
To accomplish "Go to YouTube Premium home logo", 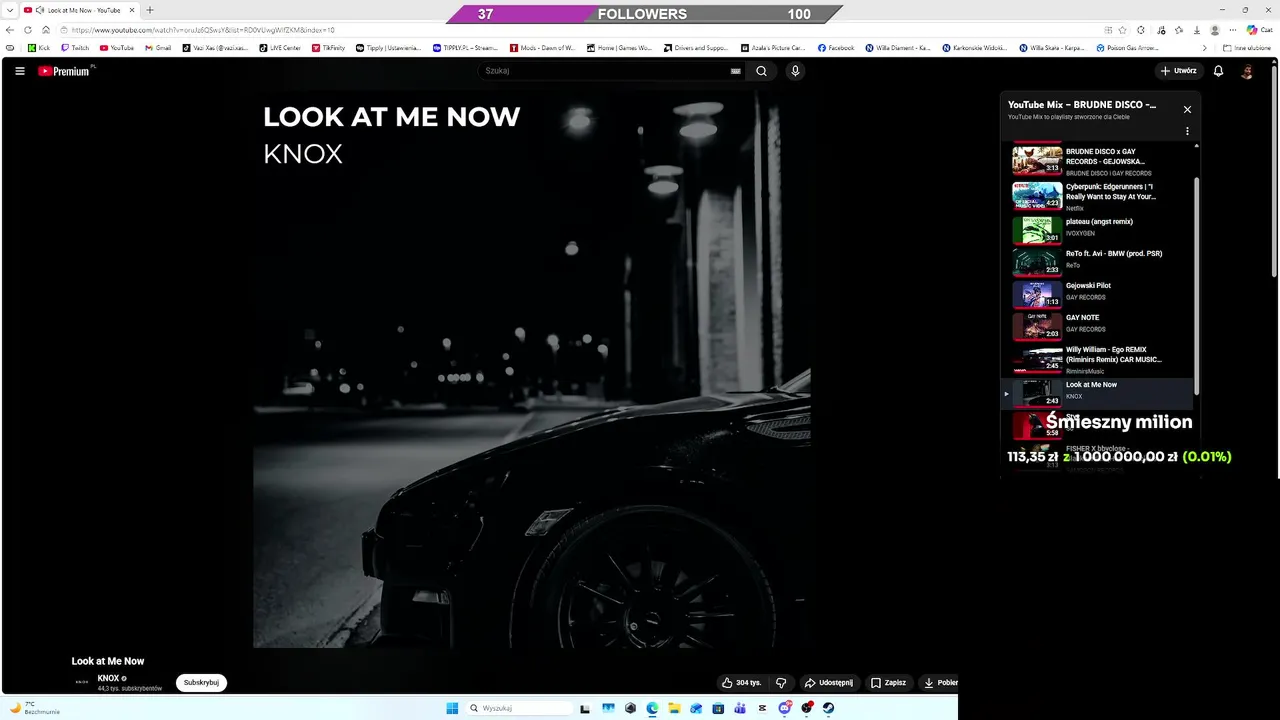I will [x=65, y=71].
